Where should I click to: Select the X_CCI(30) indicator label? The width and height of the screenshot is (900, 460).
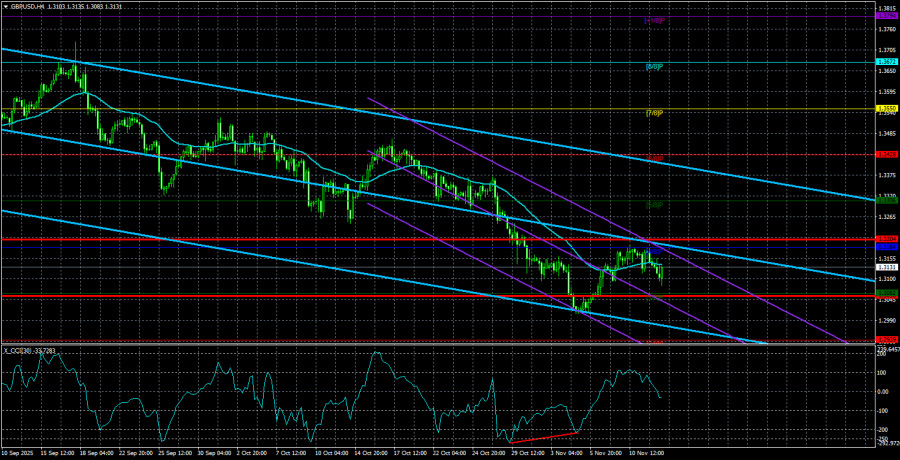pyautogui.click(x=18, y=350)
